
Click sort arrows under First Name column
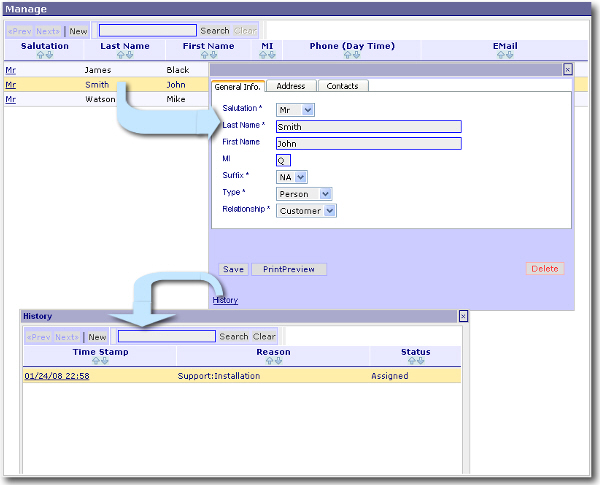click(208, 55)
